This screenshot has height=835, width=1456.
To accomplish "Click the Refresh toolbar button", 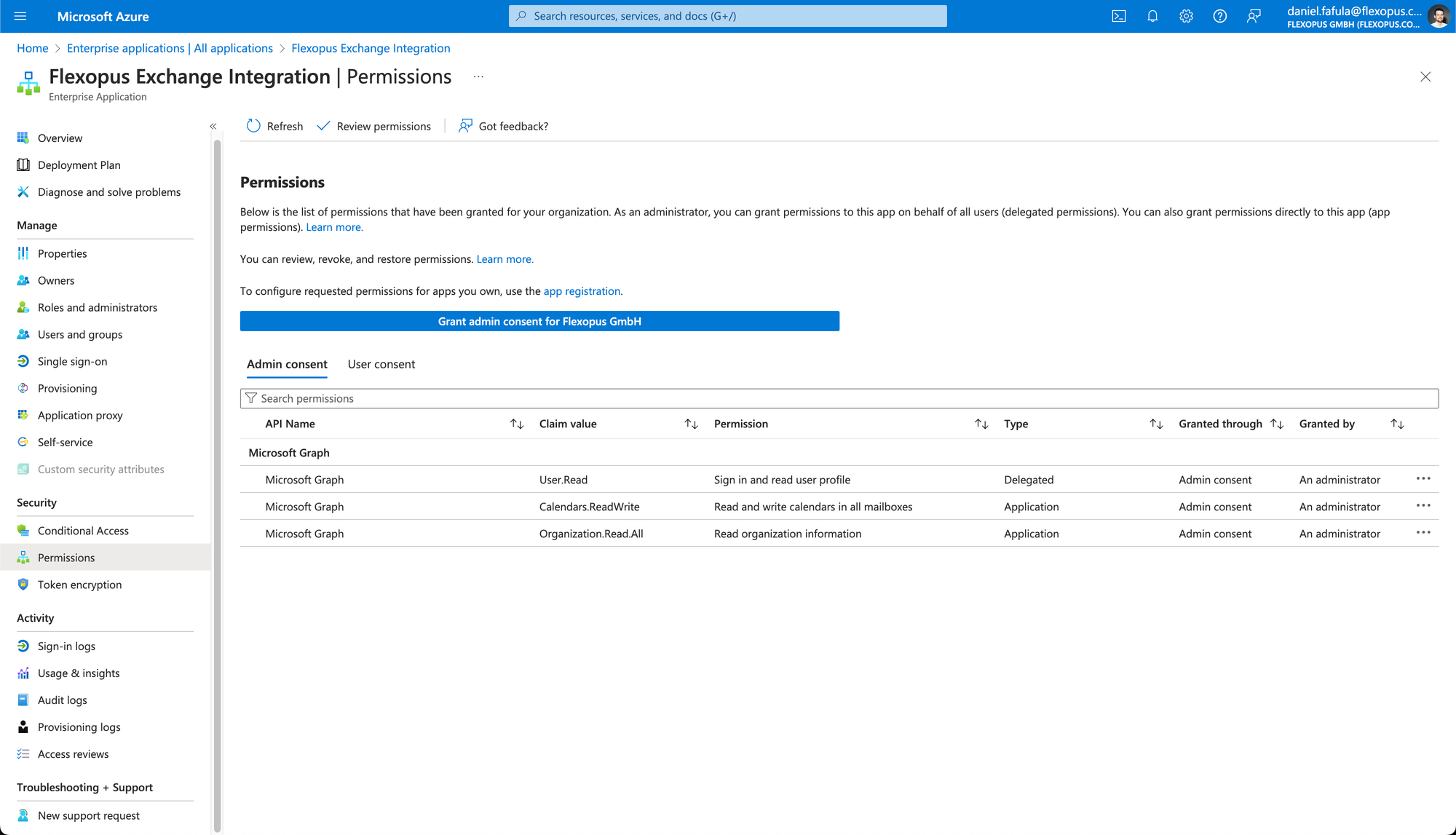I will (x=274, y=126).
